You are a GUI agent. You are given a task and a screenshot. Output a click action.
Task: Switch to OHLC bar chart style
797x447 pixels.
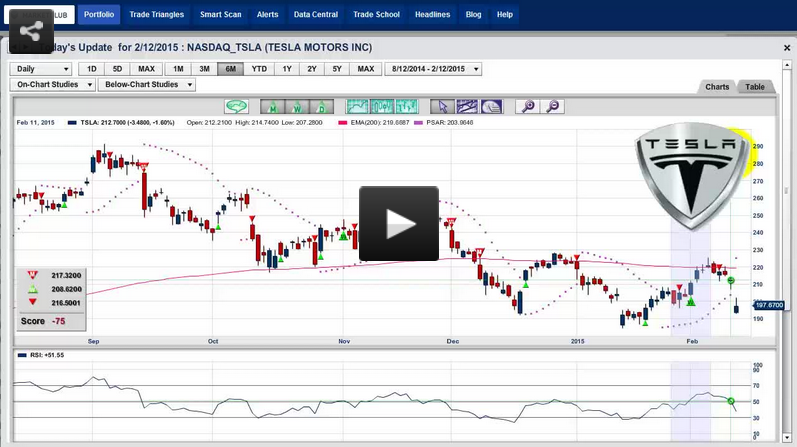pos(406,106)
